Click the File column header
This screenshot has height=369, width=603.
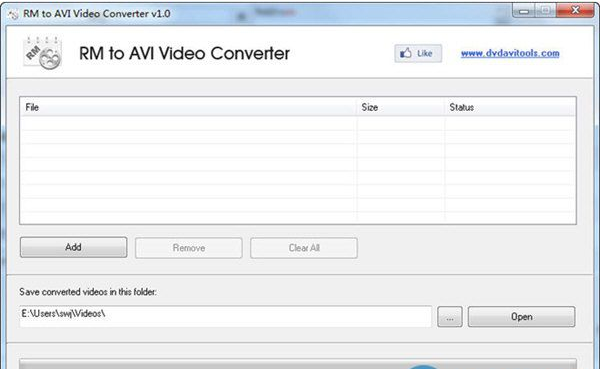pyautogui.click(x=188, y=107)
